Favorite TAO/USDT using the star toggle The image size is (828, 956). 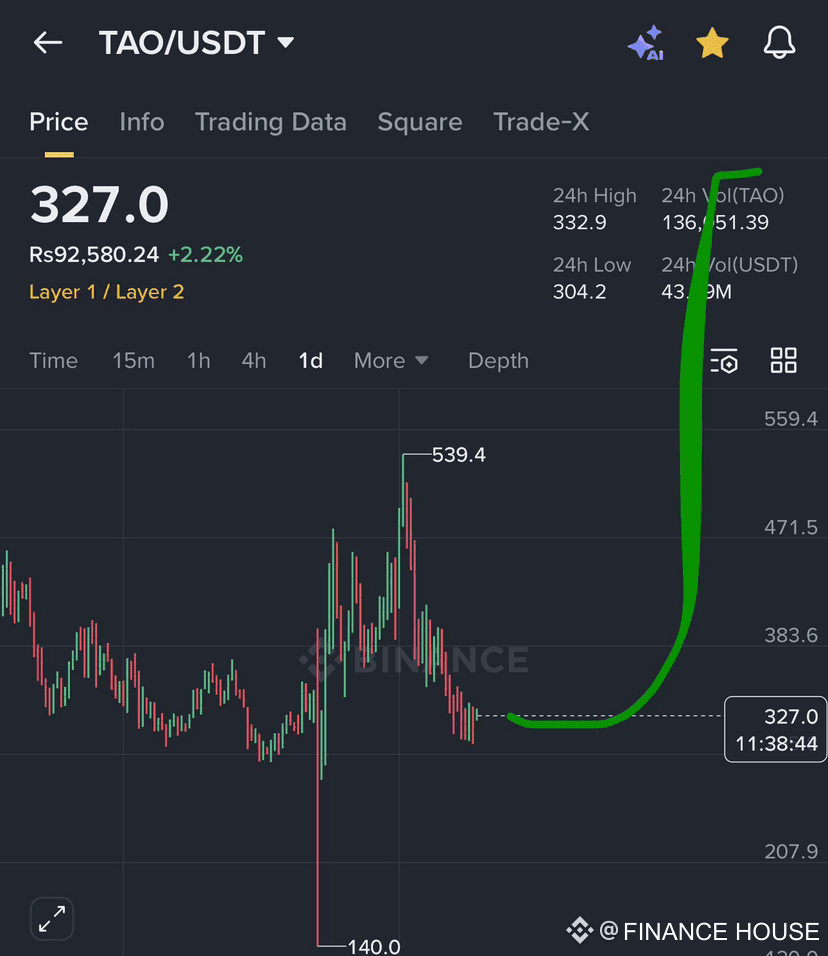click(x=712, y=43)
